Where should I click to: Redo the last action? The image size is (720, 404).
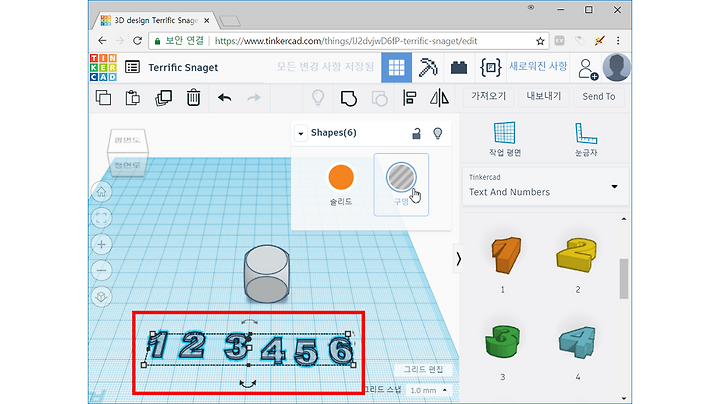click(x=254, y=97)
